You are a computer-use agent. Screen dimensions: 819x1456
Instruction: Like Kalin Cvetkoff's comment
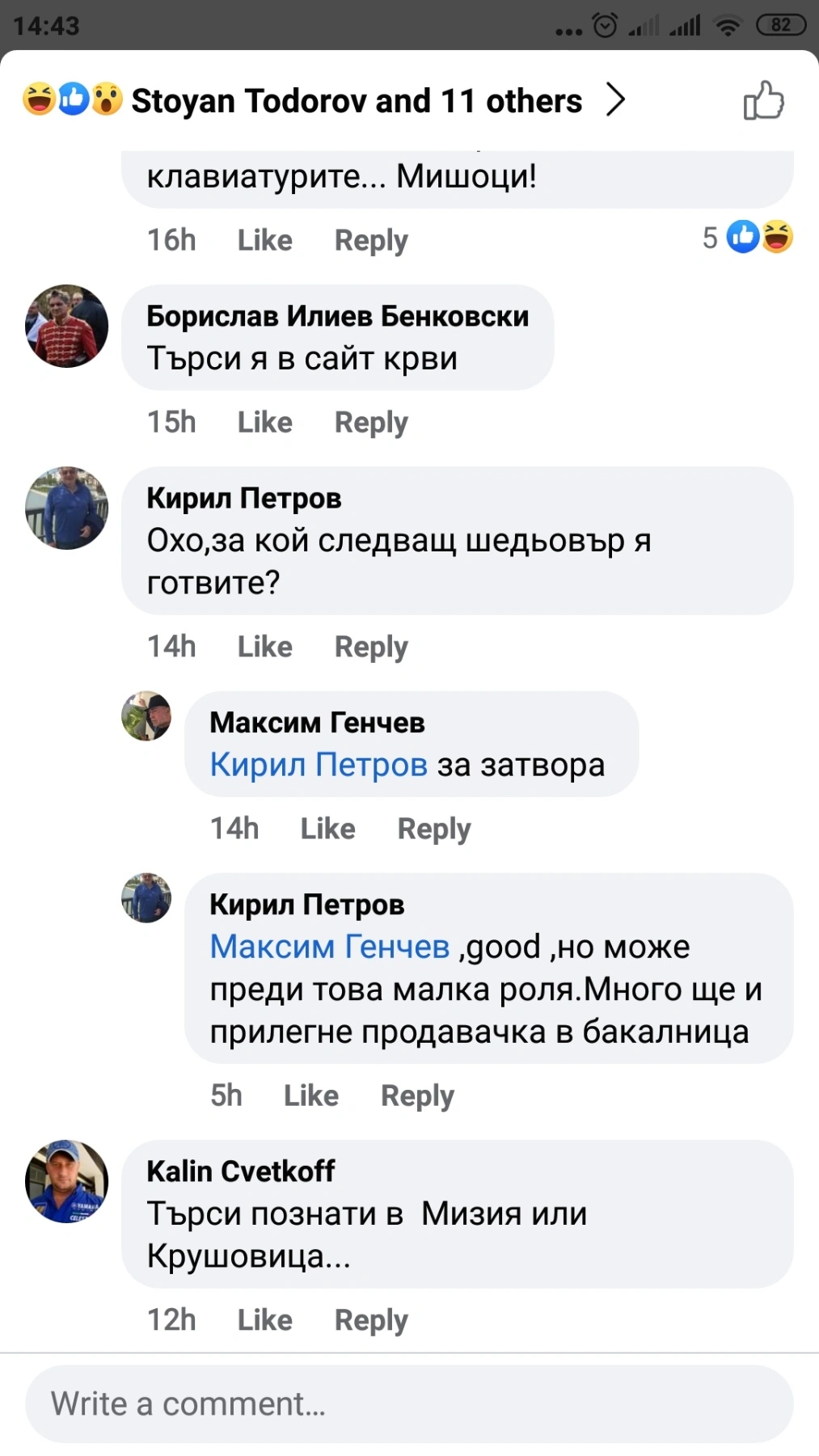pos(264,1320)
